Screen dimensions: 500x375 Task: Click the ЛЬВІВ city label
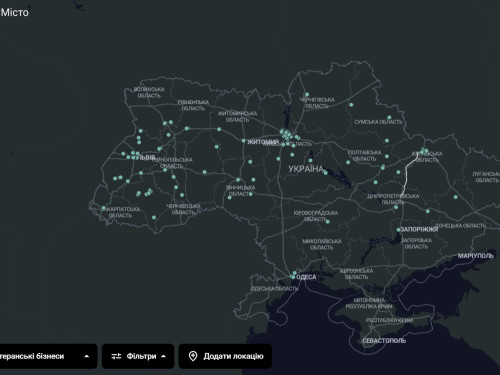pos(147,158)
